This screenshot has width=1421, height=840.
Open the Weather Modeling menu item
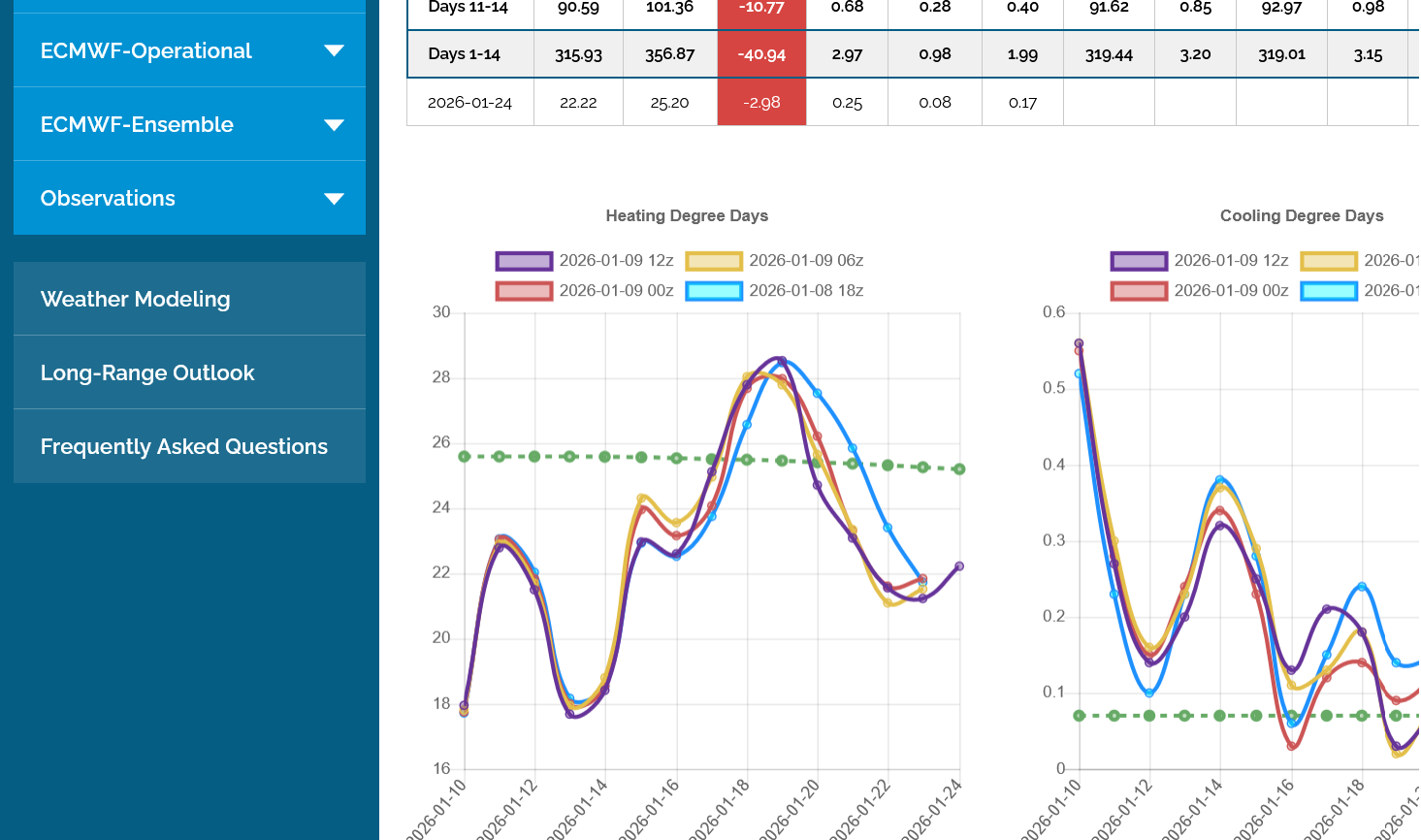(136, 299)
